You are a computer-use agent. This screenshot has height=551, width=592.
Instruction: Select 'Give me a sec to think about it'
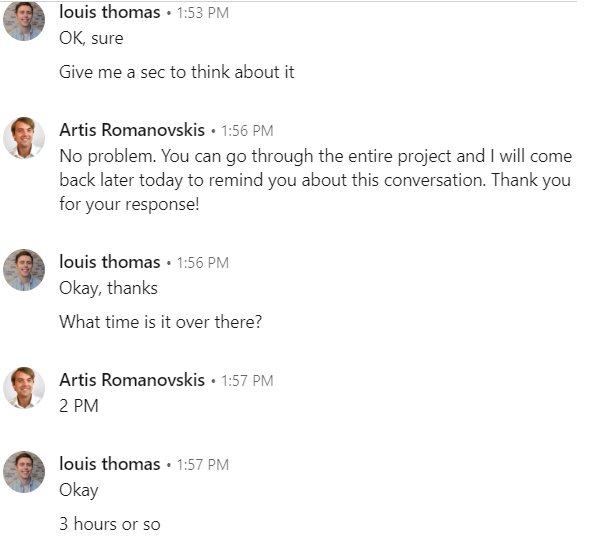click(x=177, y=72)
